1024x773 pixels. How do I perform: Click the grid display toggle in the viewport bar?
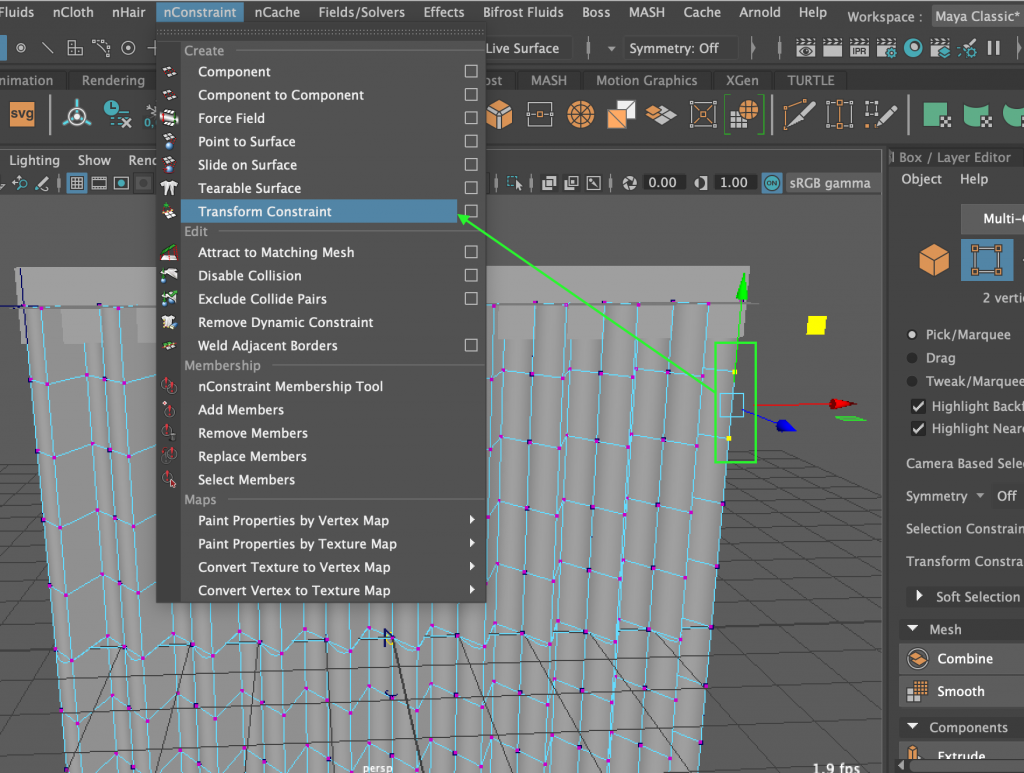76,183
